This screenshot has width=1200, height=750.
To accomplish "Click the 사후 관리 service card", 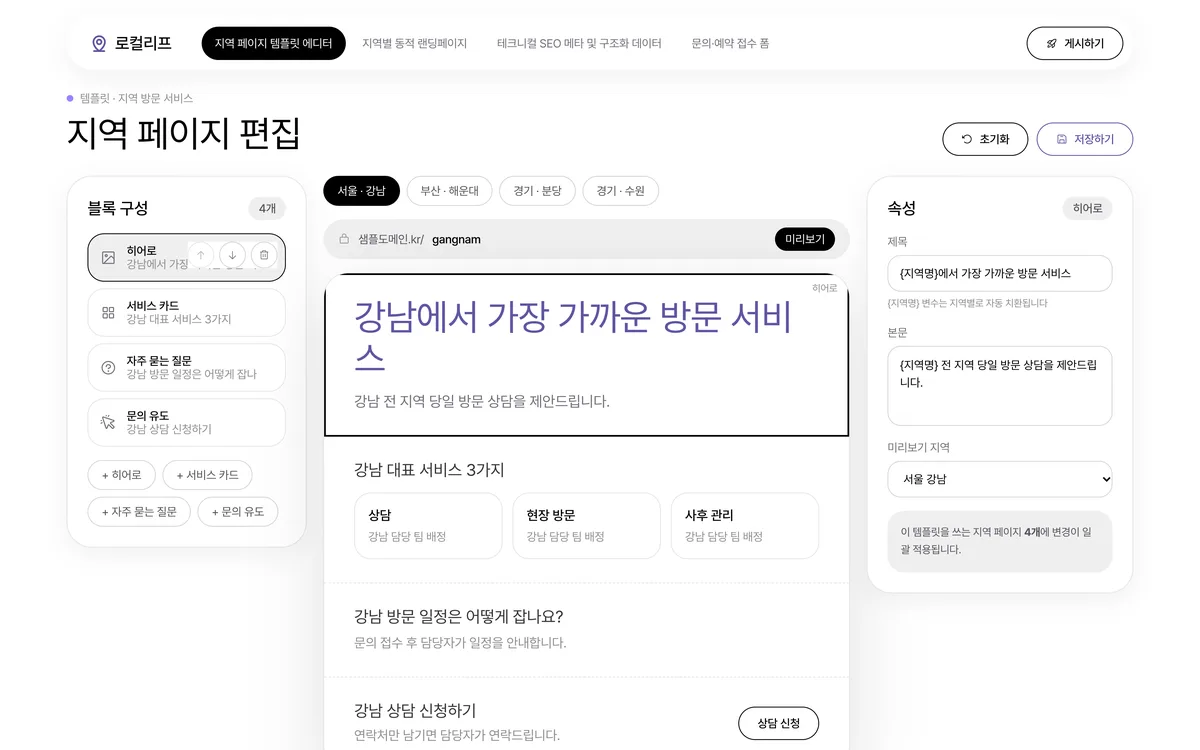I will 745,525.
